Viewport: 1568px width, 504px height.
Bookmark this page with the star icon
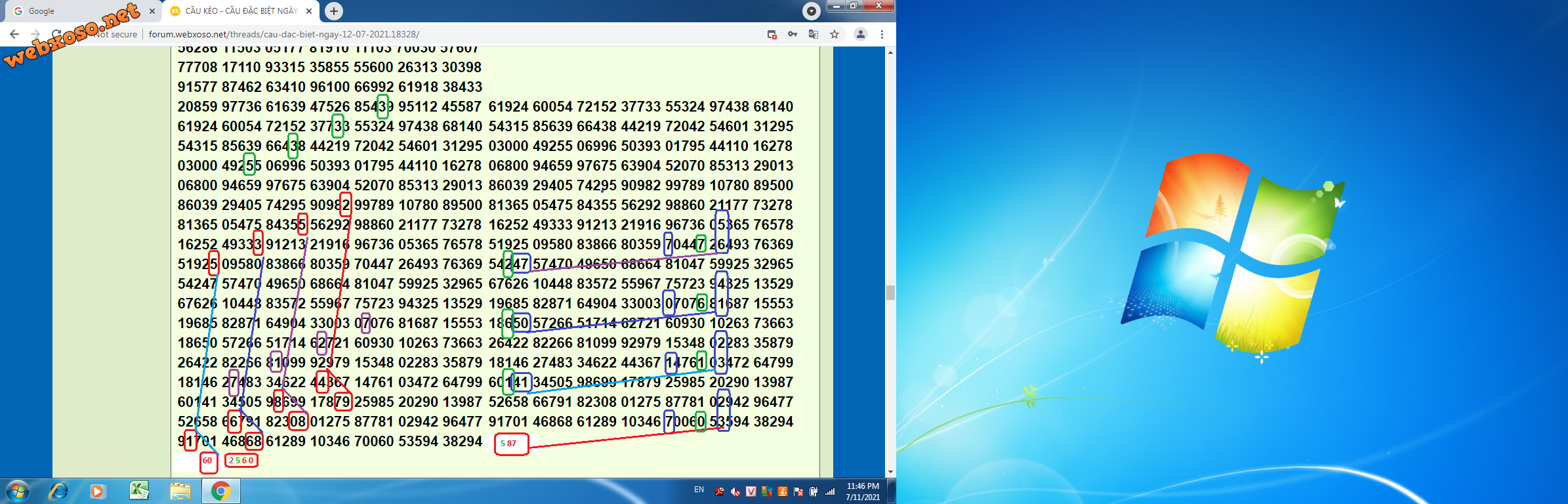[835, 34]
